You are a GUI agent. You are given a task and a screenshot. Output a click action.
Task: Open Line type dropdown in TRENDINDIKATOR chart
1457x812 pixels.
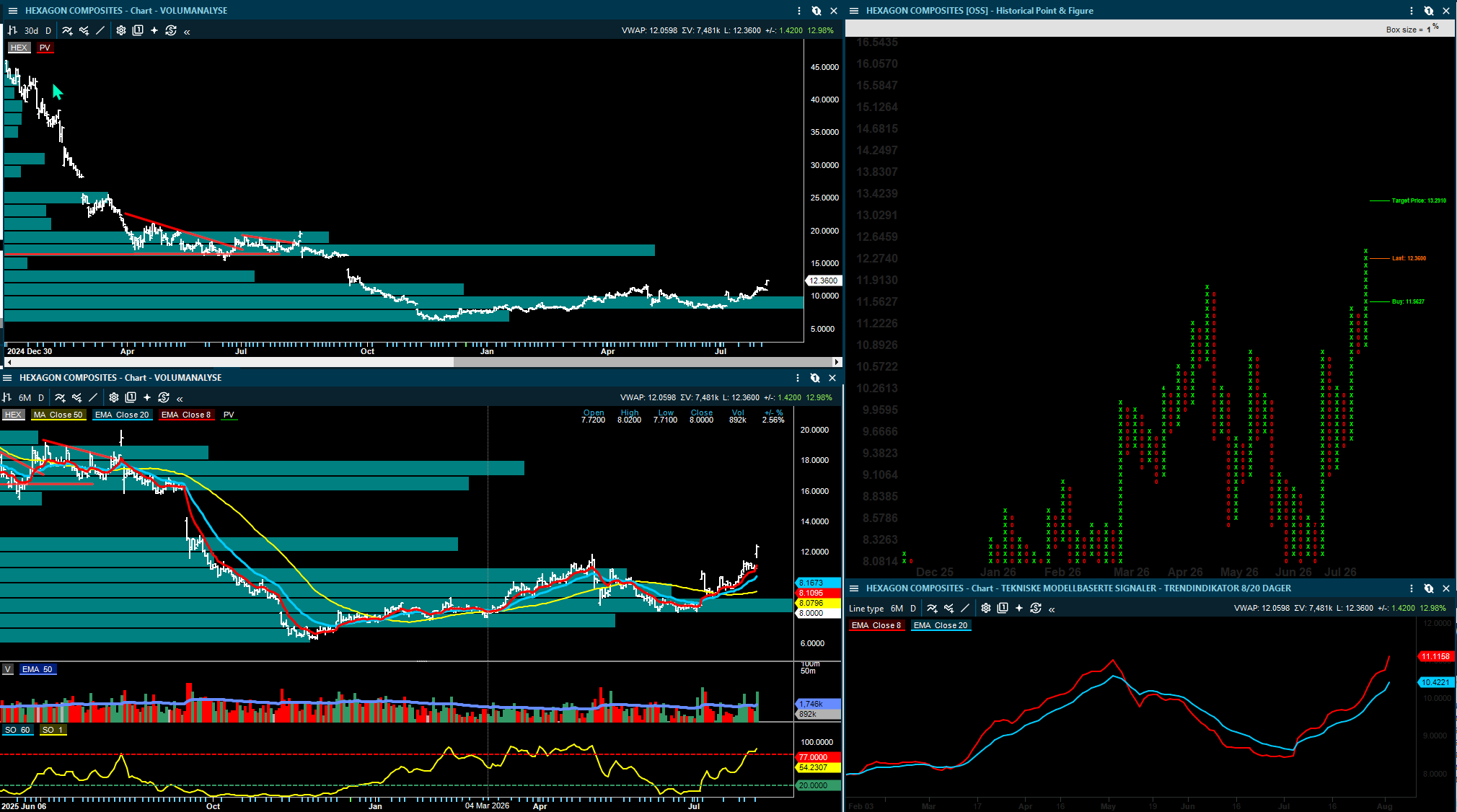[866, 608]
